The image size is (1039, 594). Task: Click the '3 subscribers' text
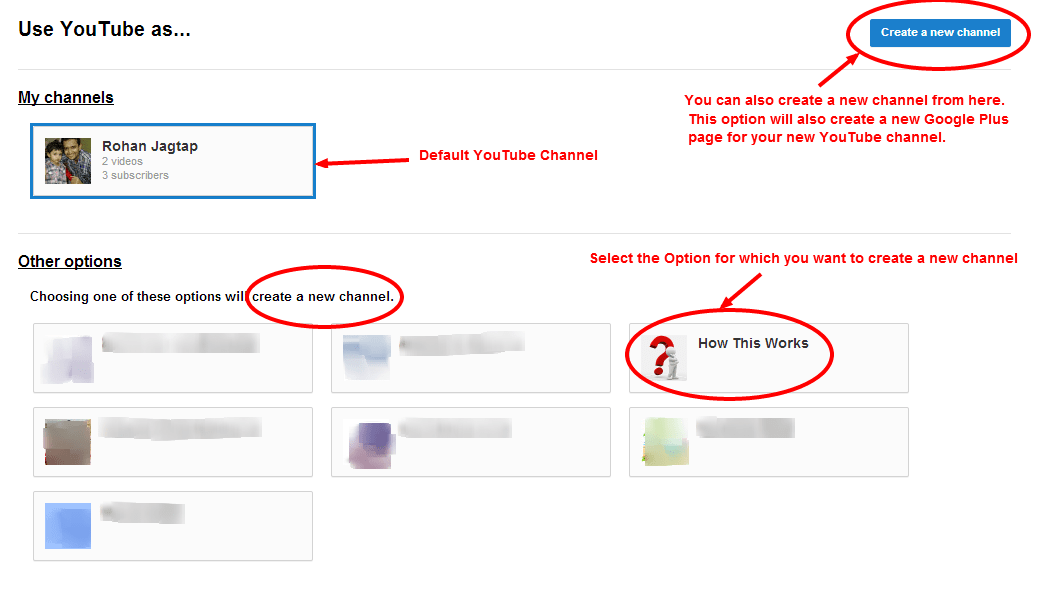point(135,175)
